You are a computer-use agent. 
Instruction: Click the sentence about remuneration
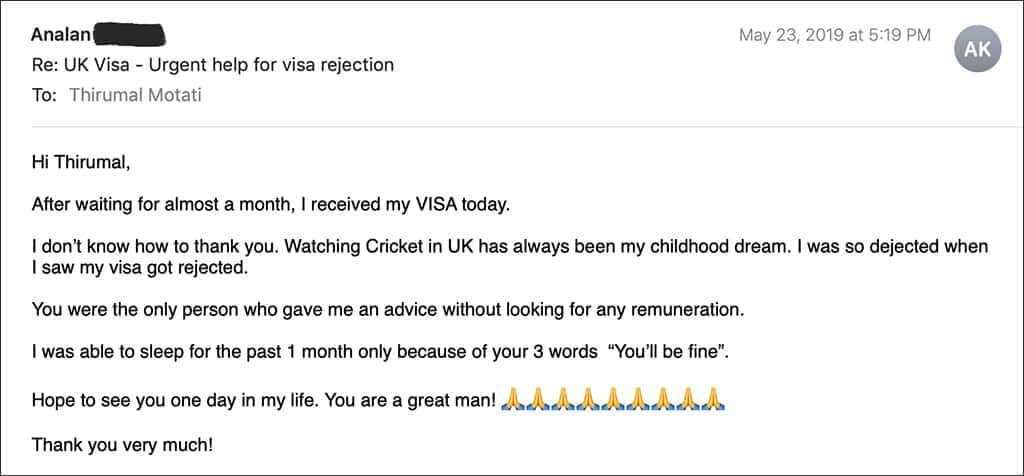tap(388, 311)
